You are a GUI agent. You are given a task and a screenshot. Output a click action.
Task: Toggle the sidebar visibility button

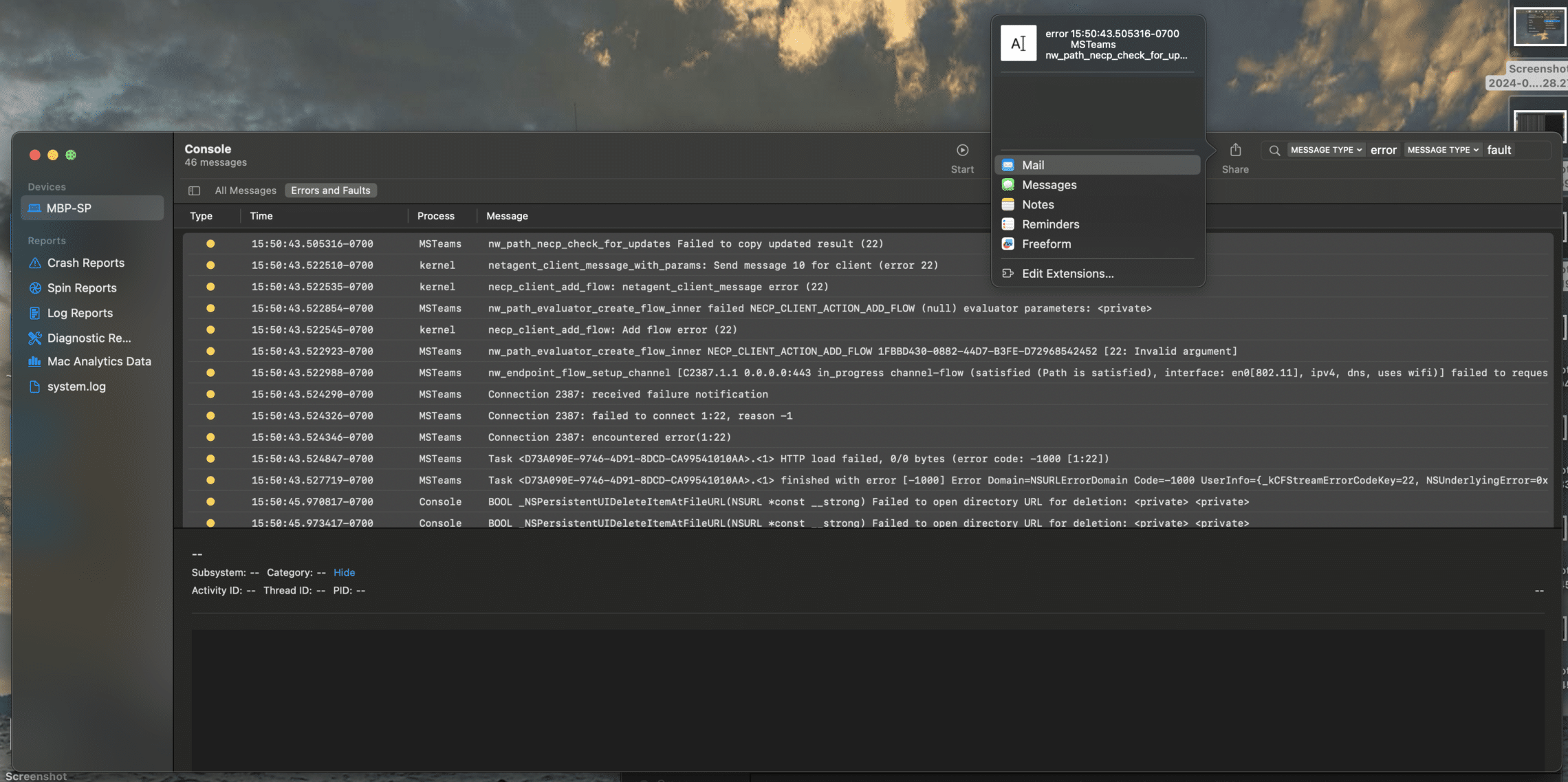click(x=195, y=190)
